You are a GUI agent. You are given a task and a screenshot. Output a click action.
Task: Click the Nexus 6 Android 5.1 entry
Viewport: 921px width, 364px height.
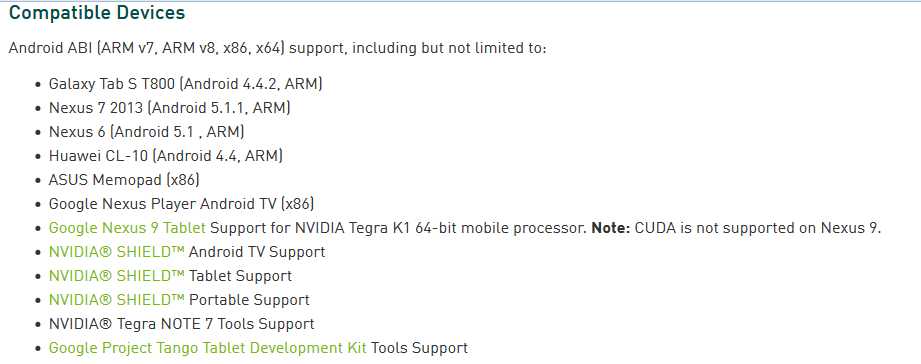(x=147, y=132)
